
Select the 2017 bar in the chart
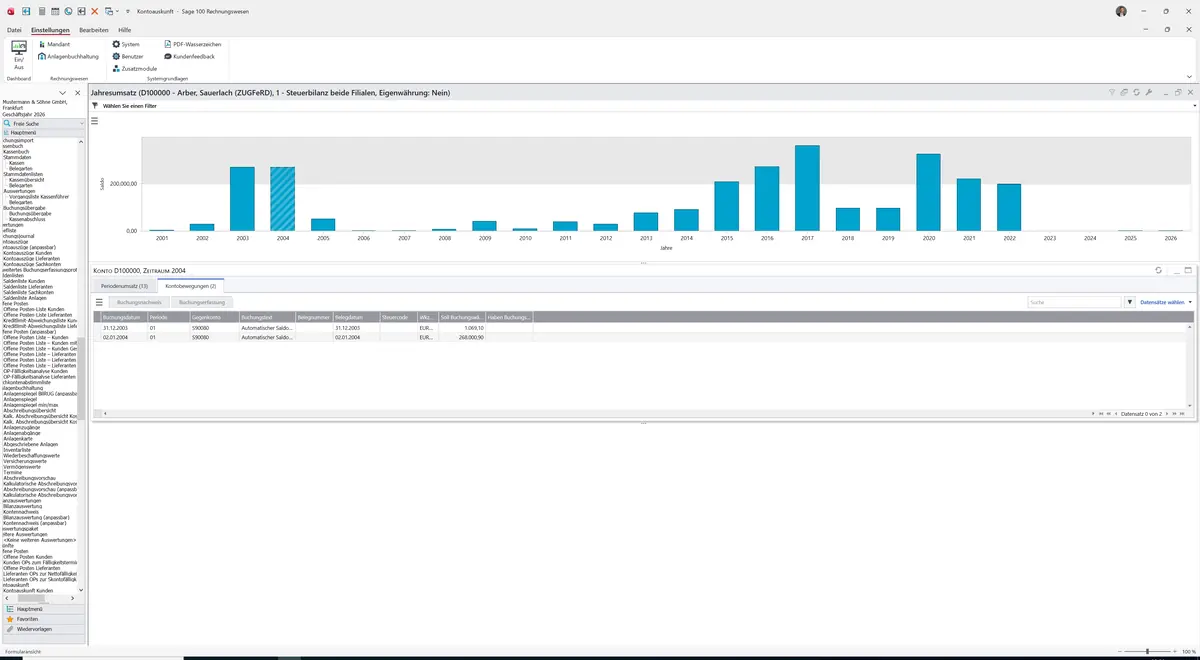pyautogui.click(x=807, y=188)
